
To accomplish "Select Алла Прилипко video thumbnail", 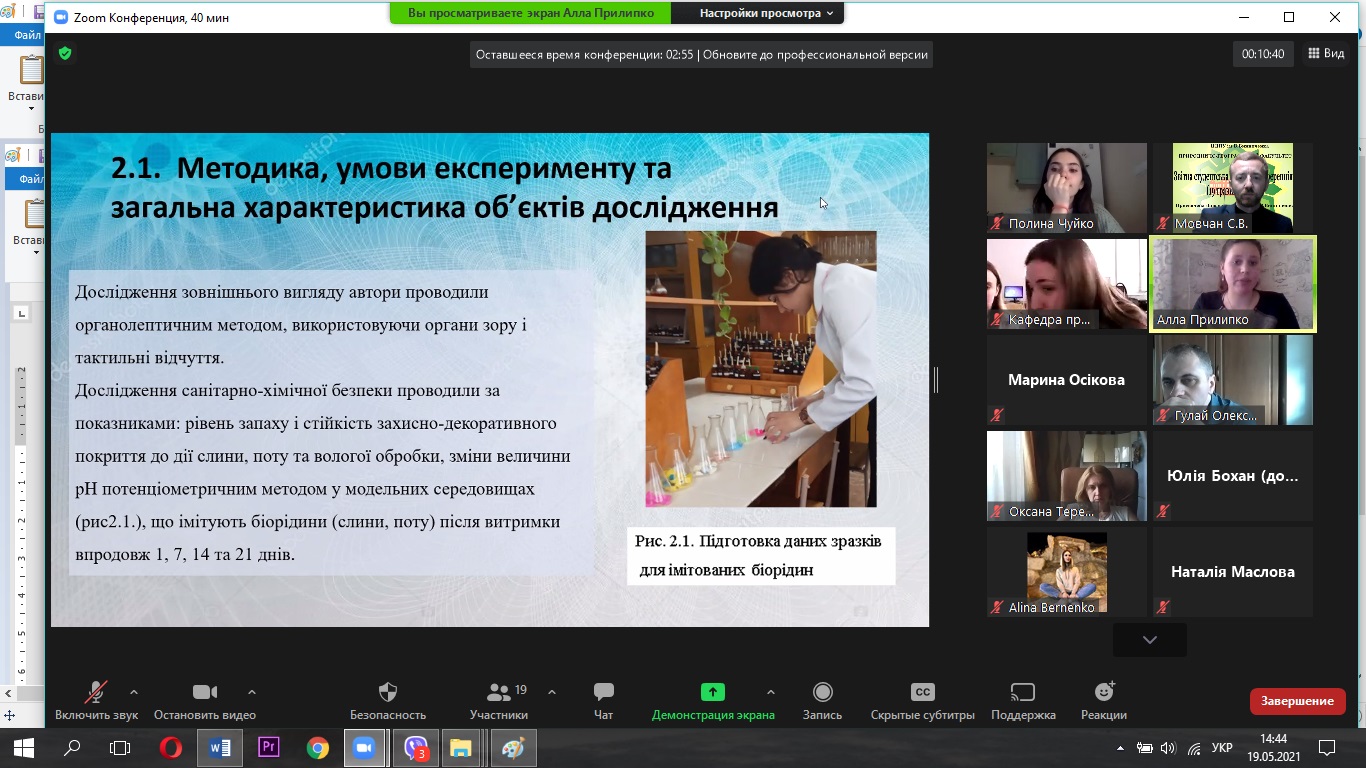I will pos(1233,284).
